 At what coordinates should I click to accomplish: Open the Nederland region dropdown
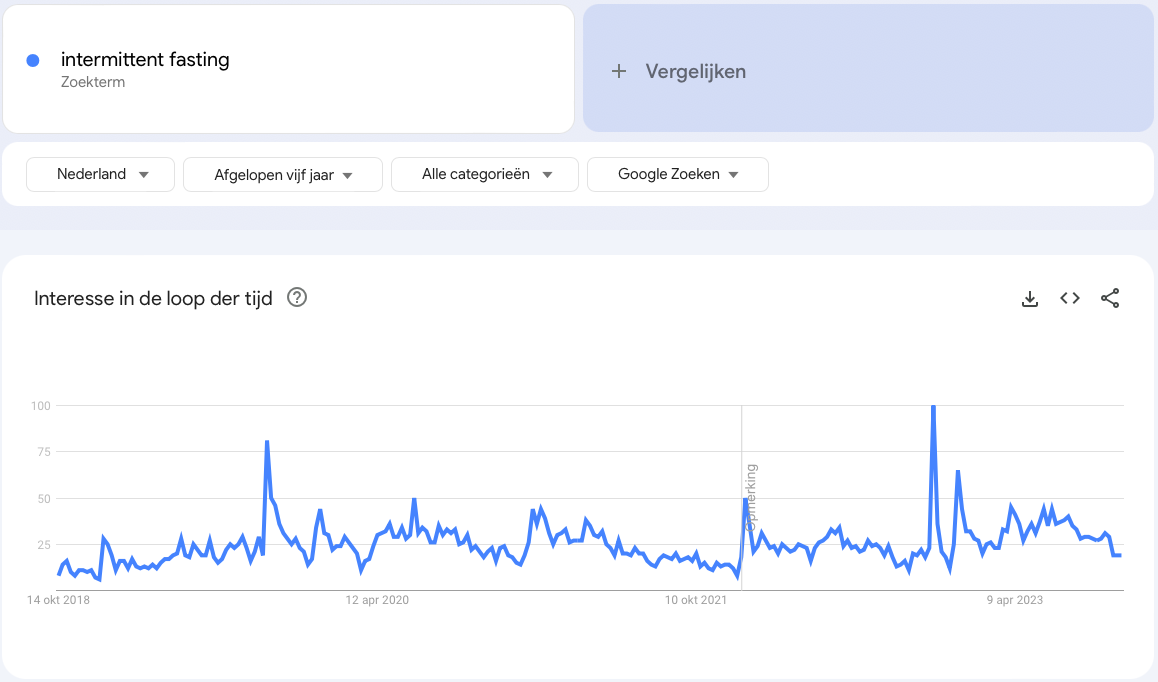[x=100, y=174]
